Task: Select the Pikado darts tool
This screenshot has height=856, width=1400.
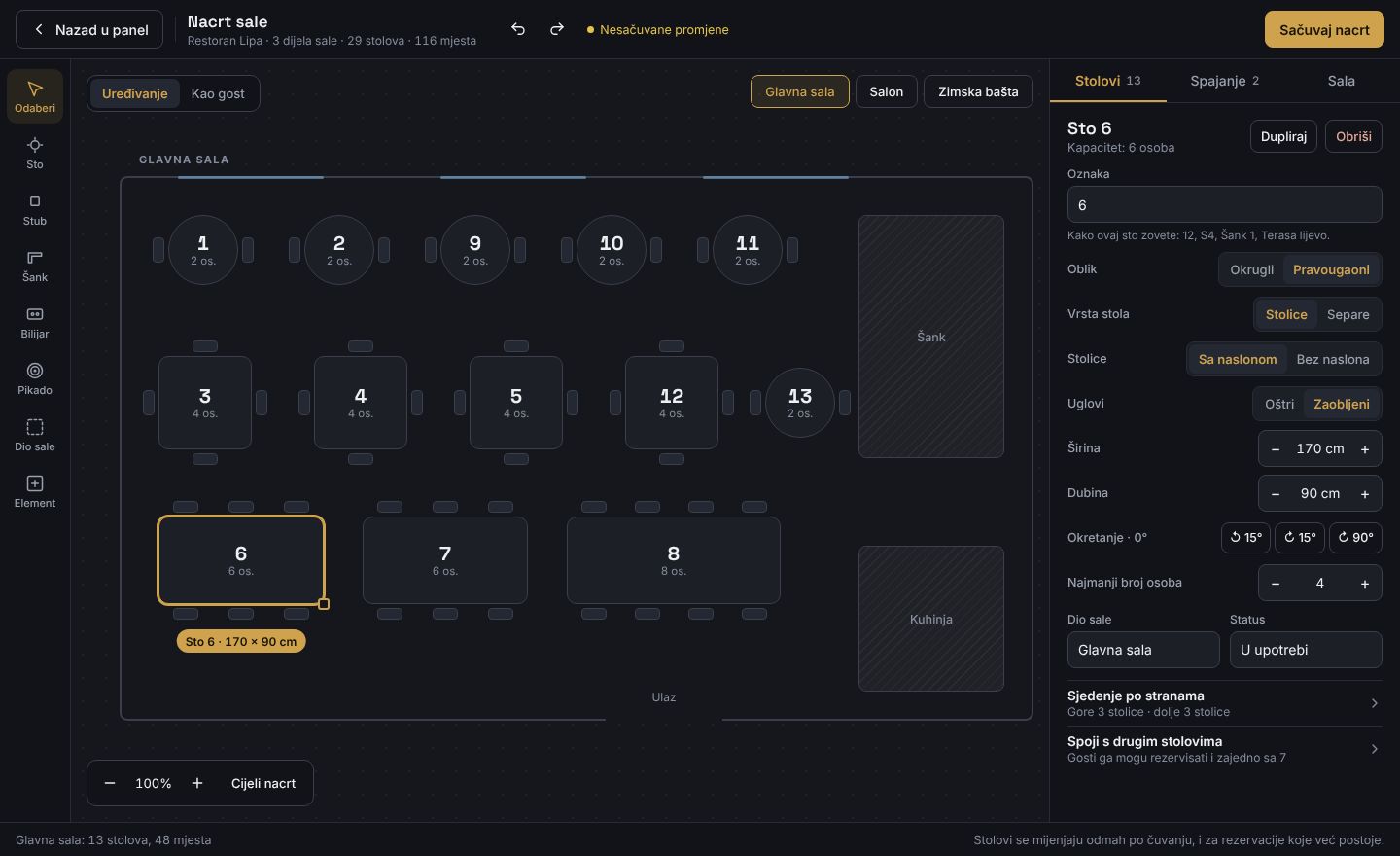Action: [x=35, y=378]
